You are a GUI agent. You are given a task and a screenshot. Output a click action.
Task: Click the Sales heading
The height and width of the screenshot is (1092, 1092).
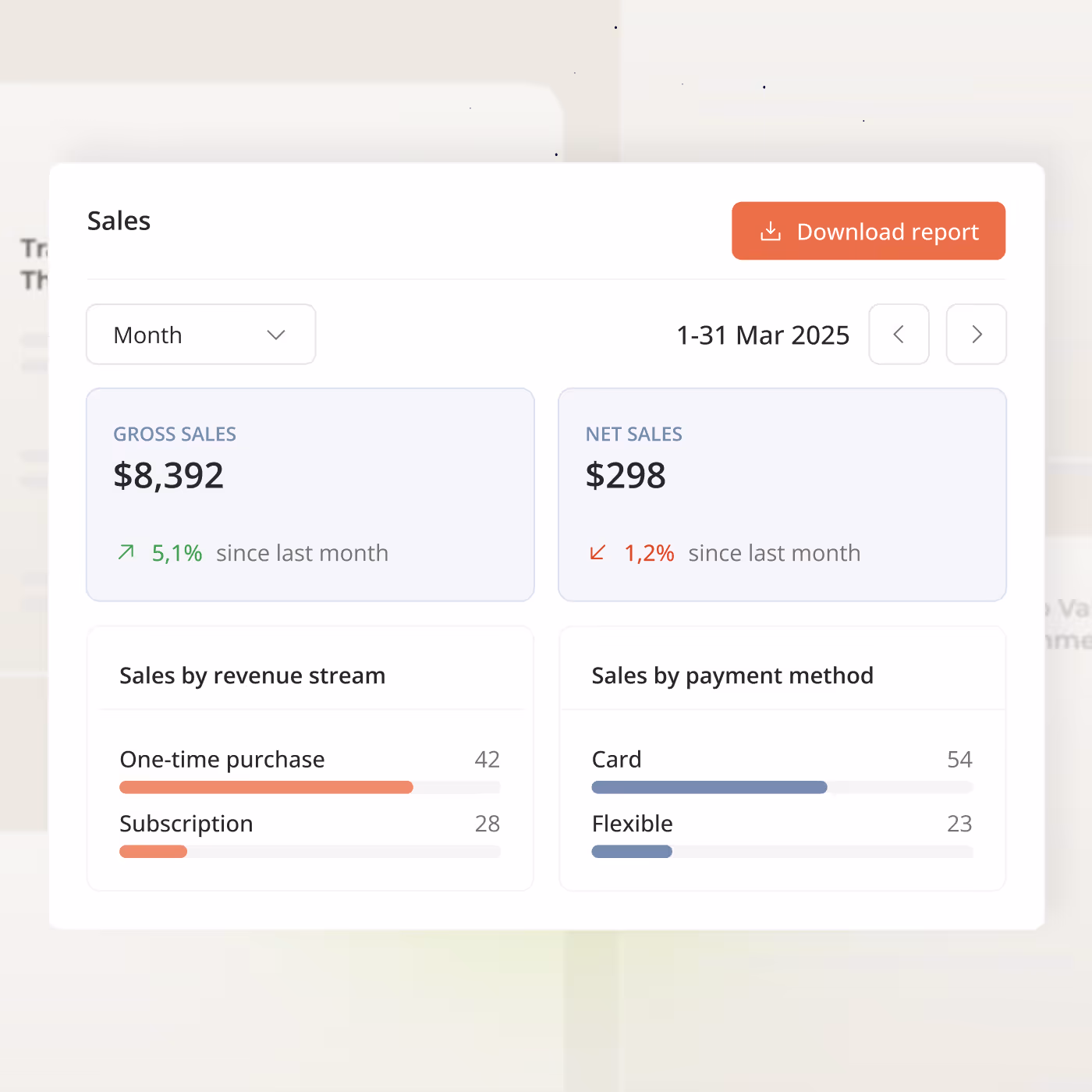click(x=119, y=221)
